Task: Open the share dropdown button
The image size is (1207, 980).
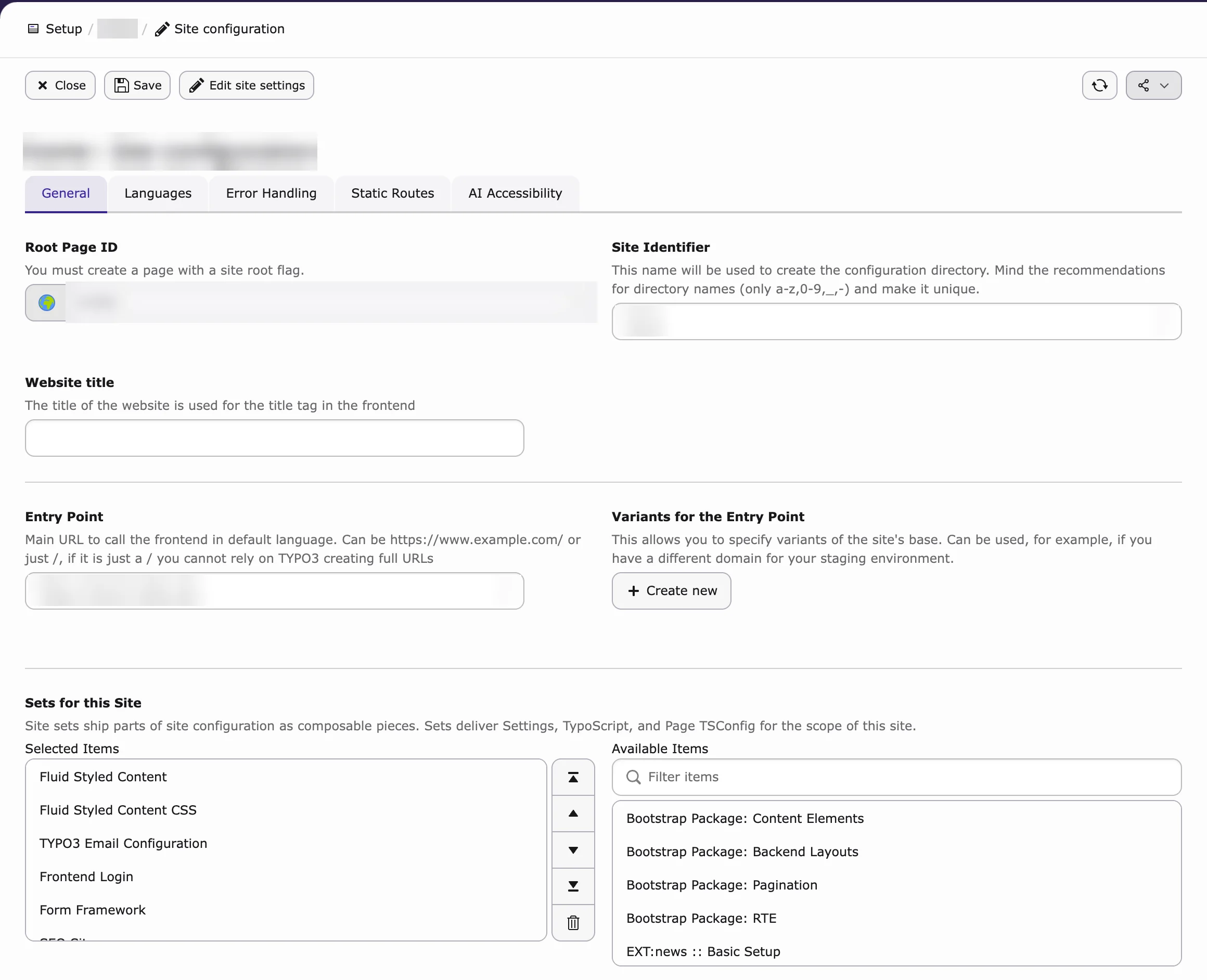Action: (1153, 85)
